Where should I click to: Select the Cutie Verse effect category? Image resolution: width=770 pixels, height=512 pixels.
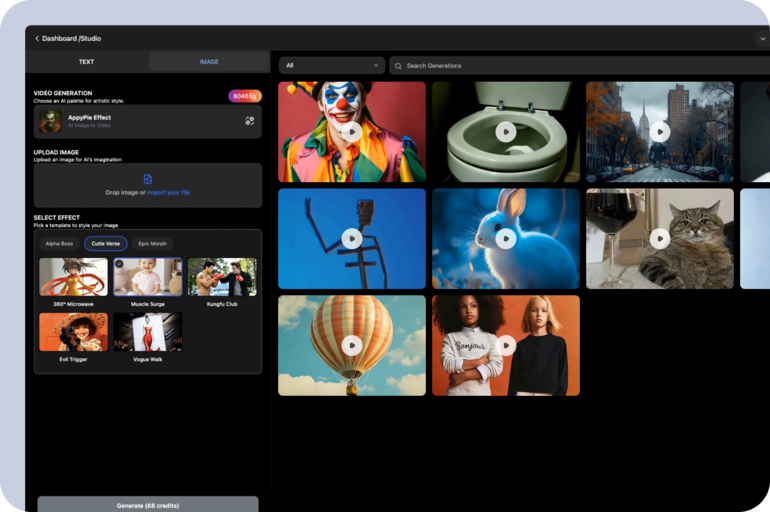pyautogui.click(x=105, y=243)
